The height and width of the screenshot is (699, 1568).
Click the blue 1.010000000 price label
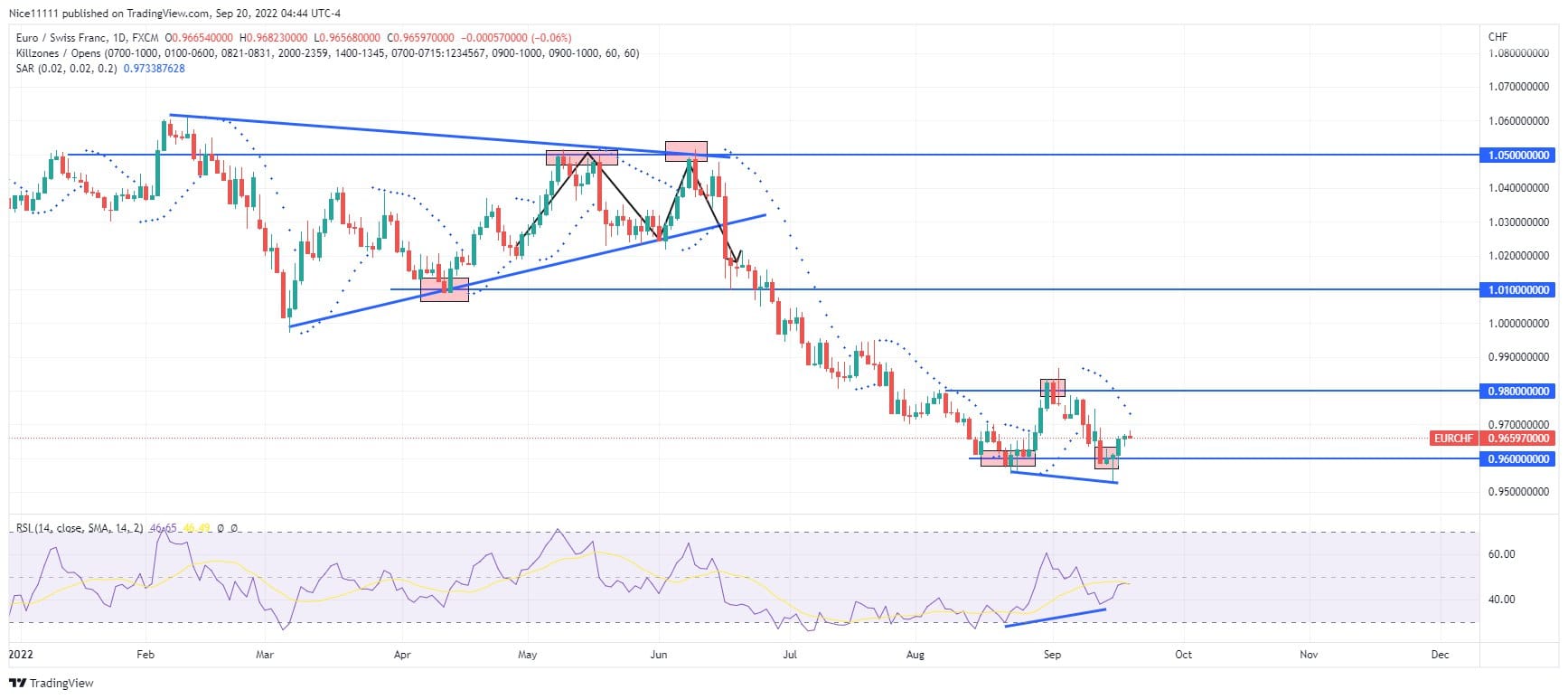(1517, 290)
